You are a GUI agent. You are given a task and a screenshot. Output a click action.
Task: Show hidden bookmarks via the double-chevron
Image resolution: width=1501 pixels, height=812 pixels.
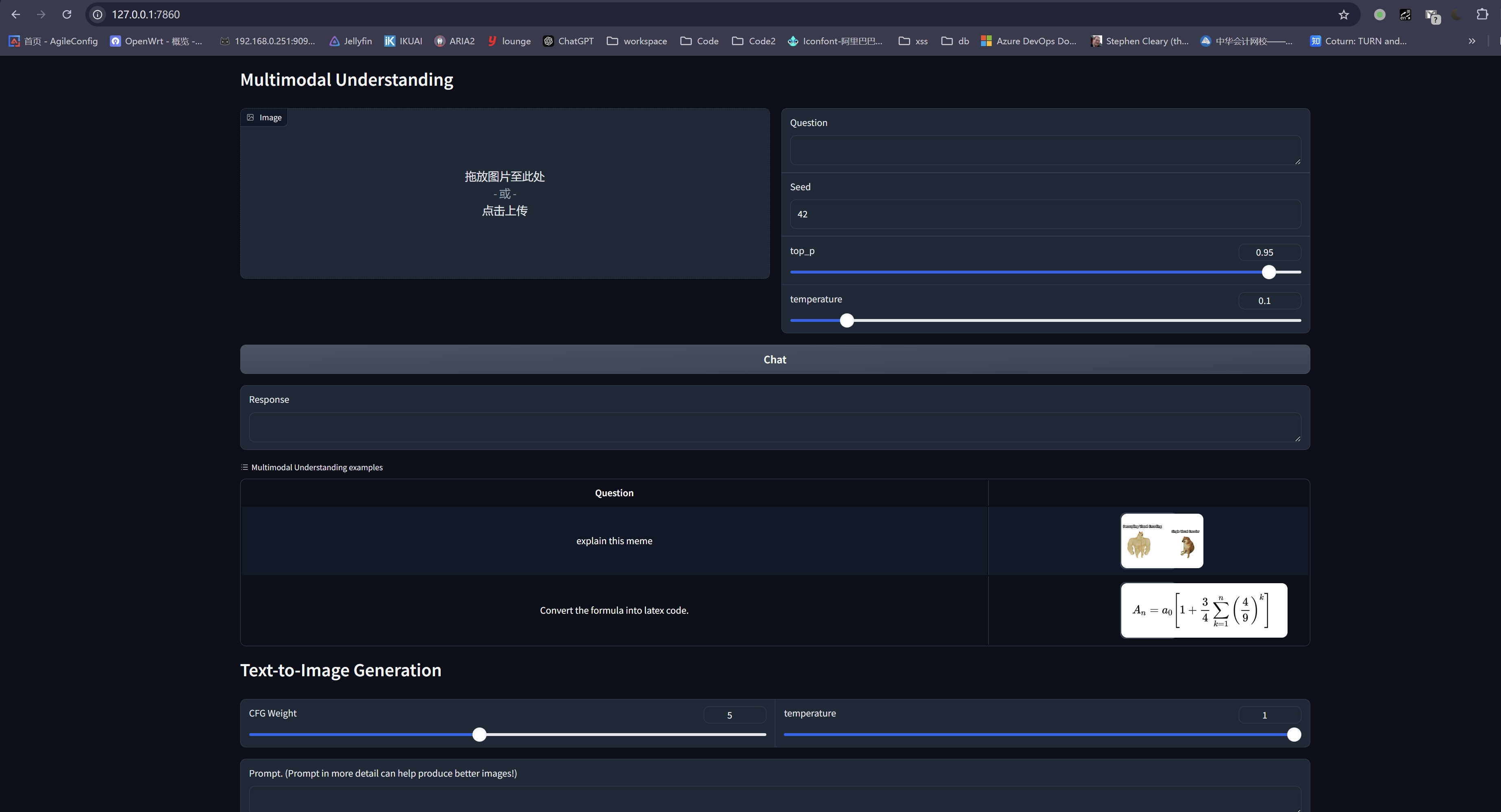click(1472, 41)
